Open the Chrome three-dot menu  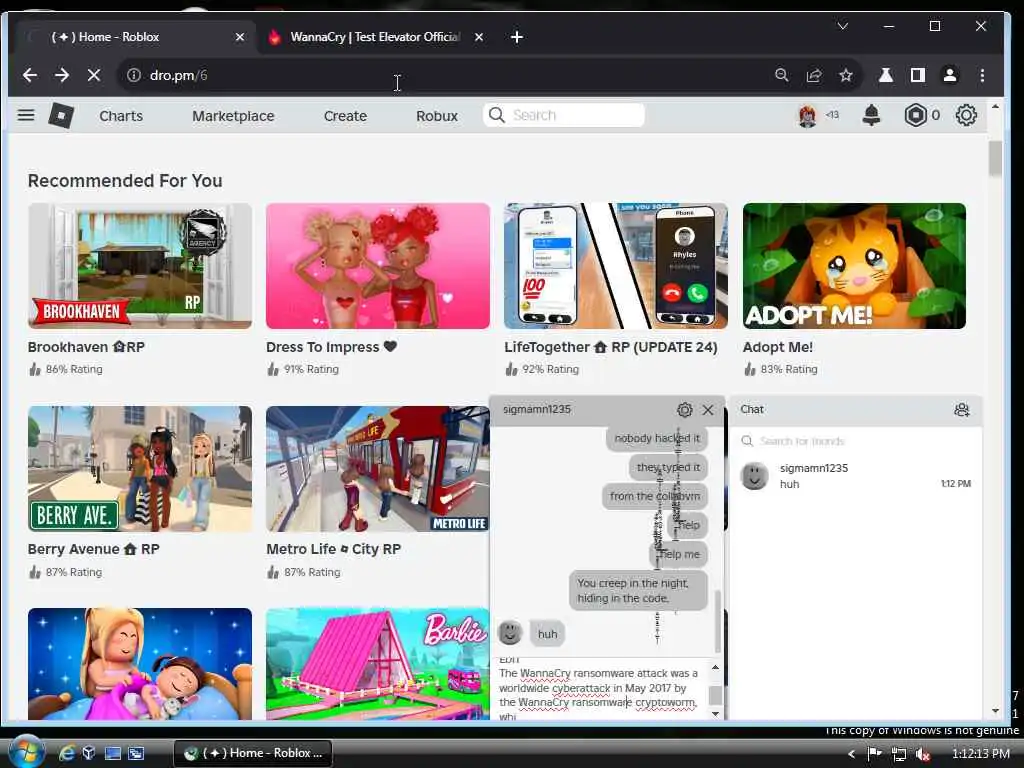[x=982, y=75]
